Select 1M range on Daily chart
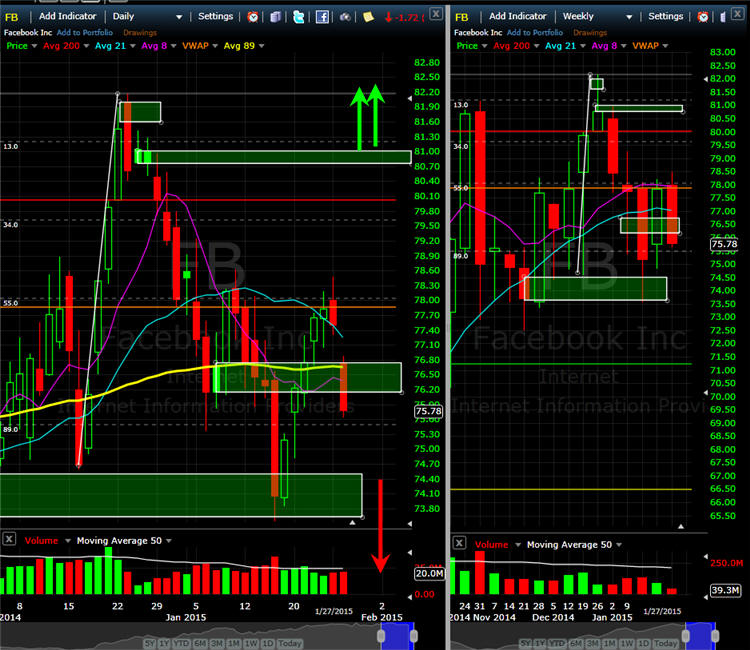This screenshot has height=650, width=750. [x=233, y=643]
